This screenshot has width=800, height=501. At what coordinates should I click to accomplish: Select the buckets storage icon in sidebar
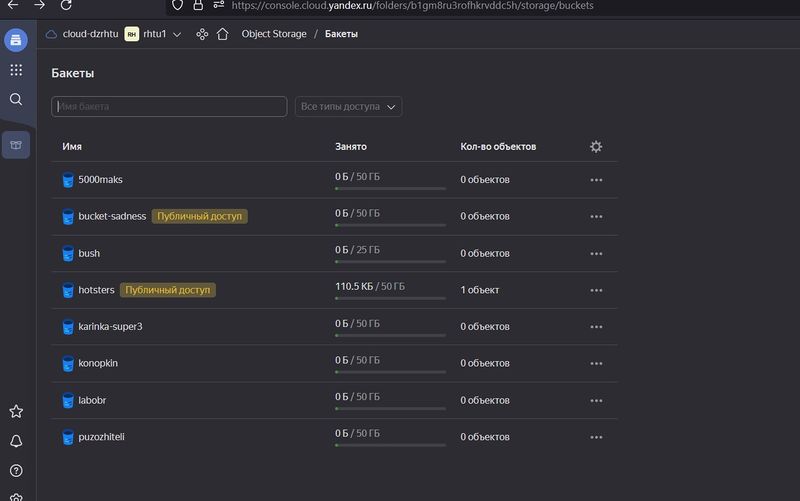(16, 145)
